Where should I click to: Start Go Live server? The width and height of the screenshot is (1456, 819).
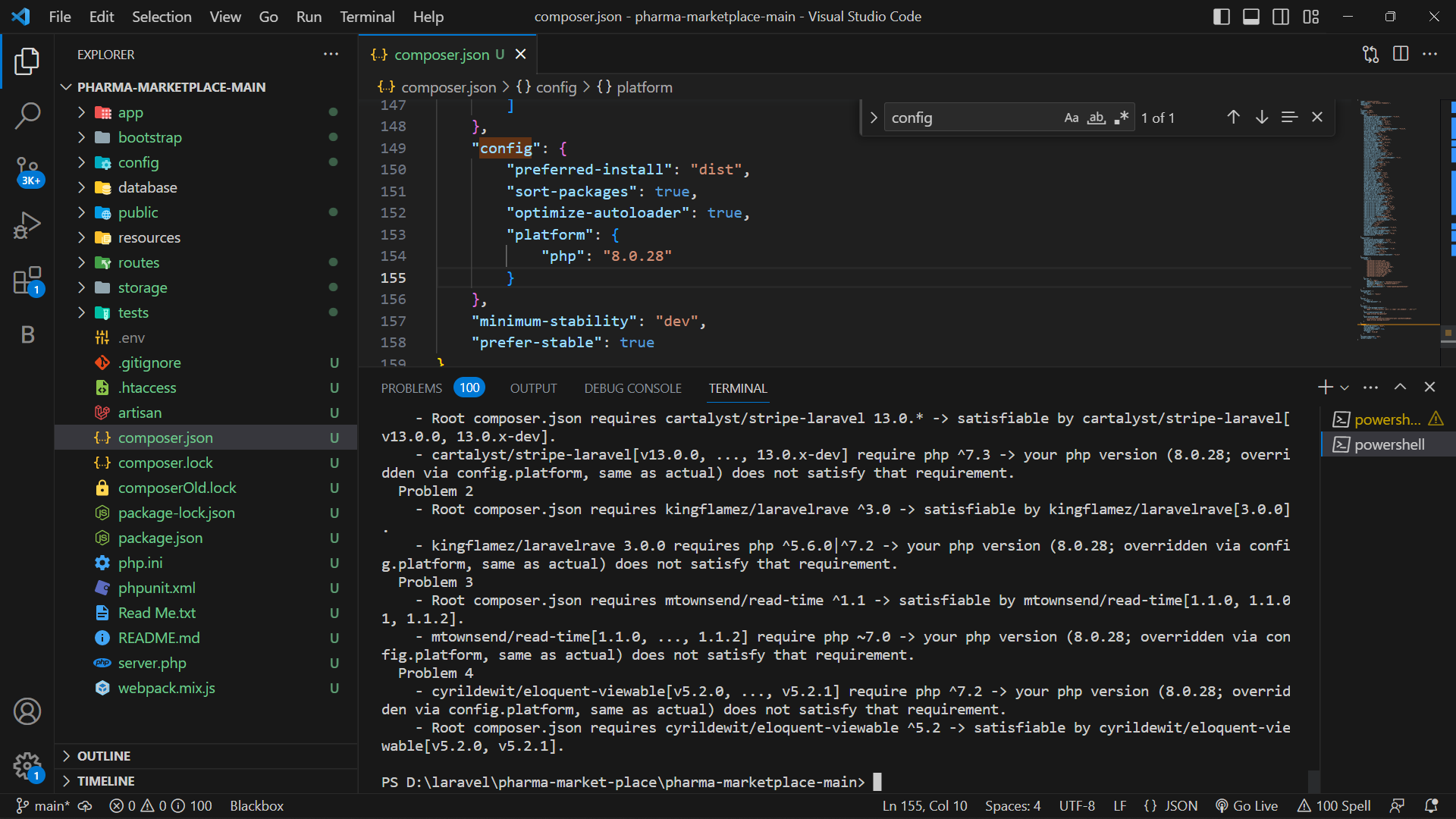click(x=1247, y=806)
